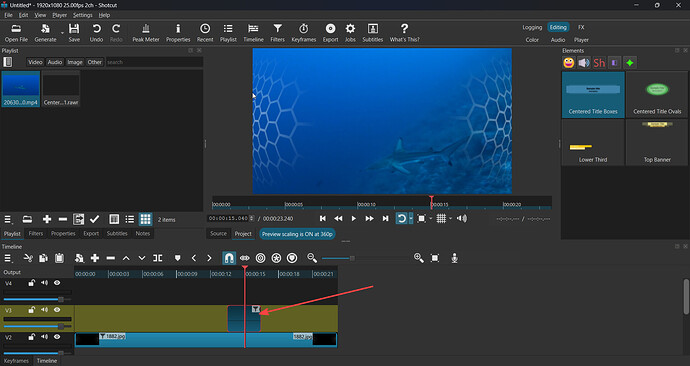Toggle scrubbing while dragging
Viewport: 690px width, 366px height.
coord(245,258)
